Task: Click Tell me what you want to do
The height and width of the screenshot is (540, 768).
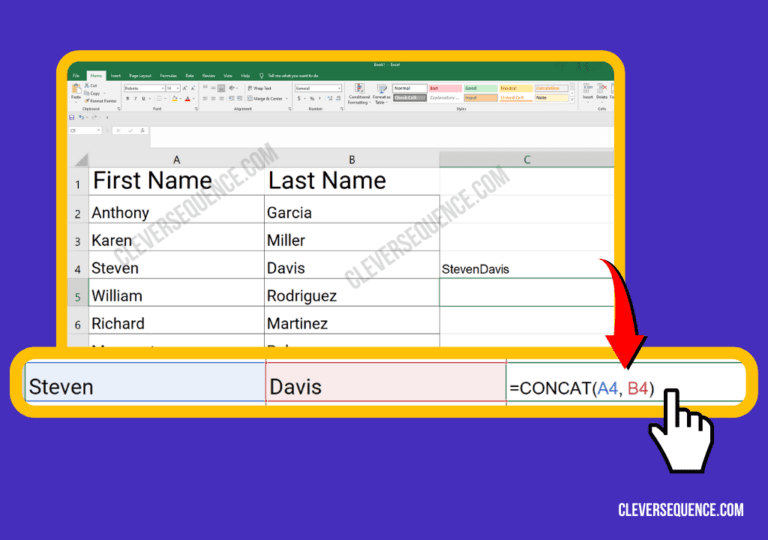Action: point(293,76)
